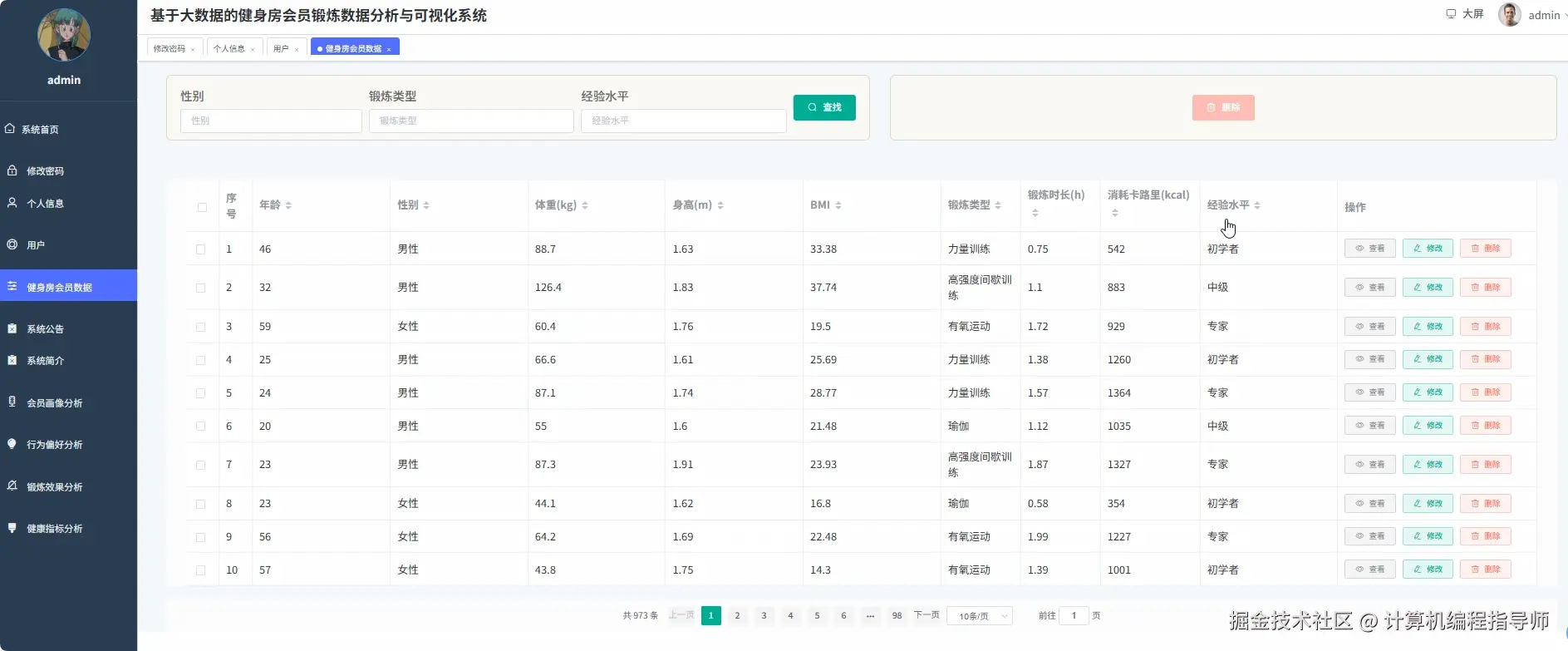Click the red 删除 bulk delete button
This screenshot has width=1568, height=651.
click(x=1223, y=107)
